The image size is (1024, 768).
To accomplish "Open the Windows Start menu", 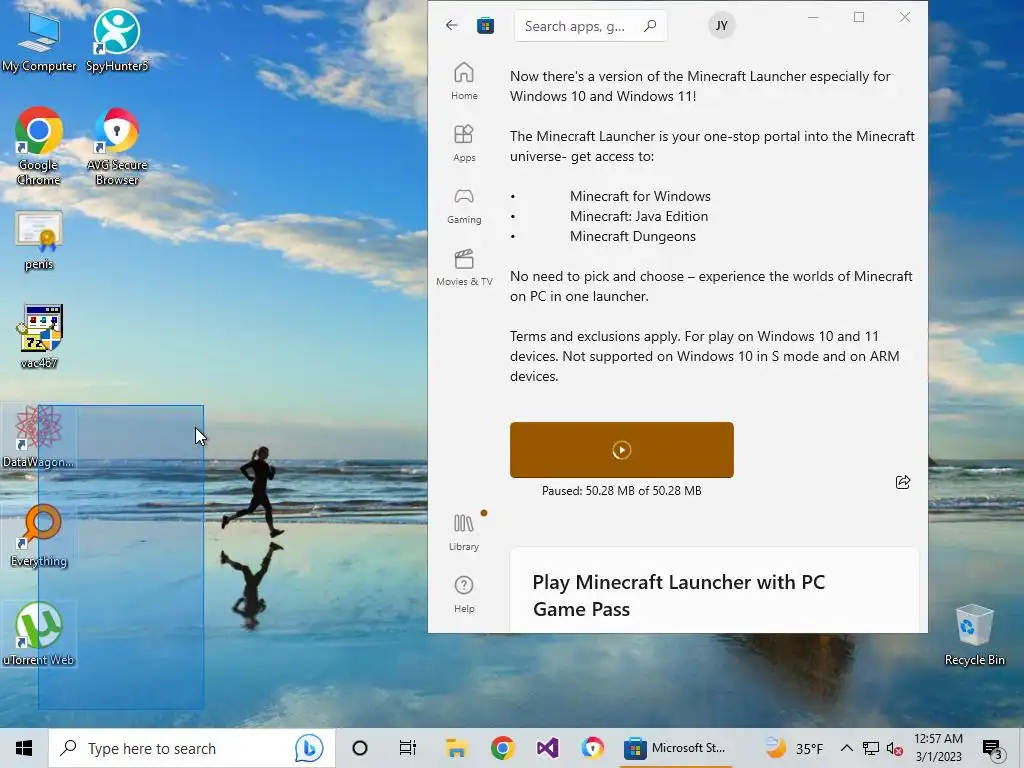I will pyautogui.click(x=24, y=748).
